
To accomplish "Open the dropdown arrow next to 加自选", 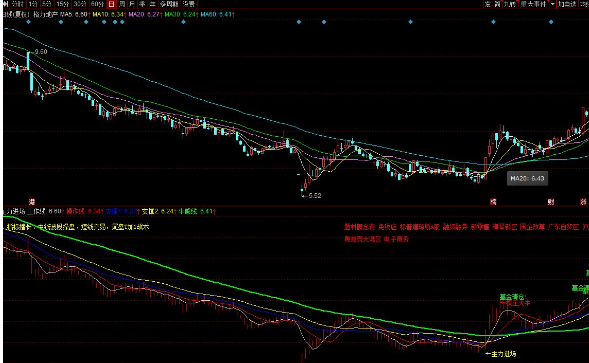I will click(x=553, y=4).
